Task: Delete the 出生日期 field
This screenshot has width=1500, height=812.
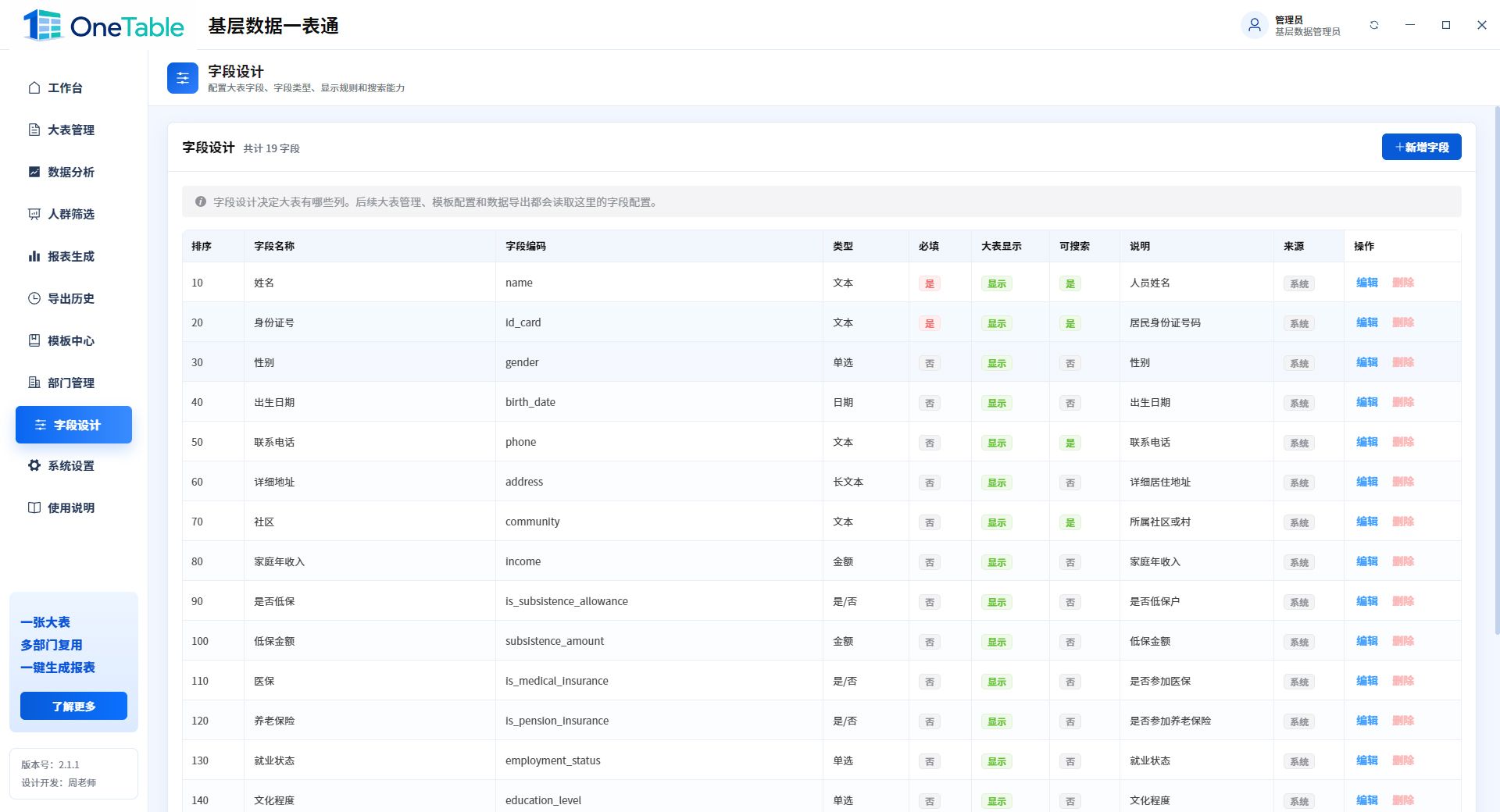Action: point(1403,402)
